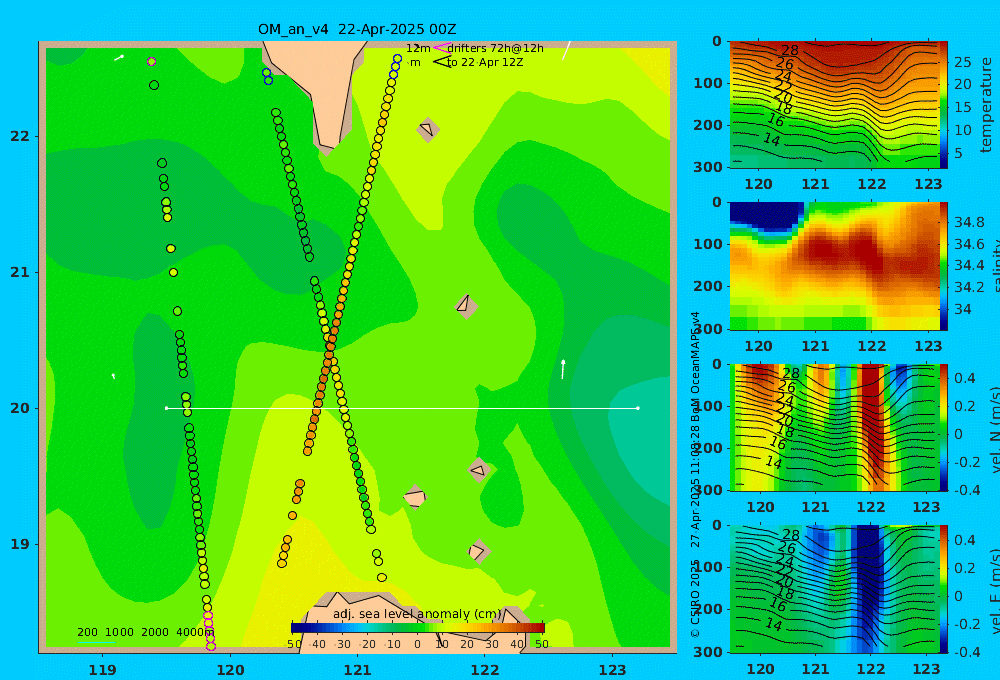Click the magenta drifter arrow legend symbol
Image resolution: width=1000 pixels, height=680 pixels.
[x=442, y=48]
